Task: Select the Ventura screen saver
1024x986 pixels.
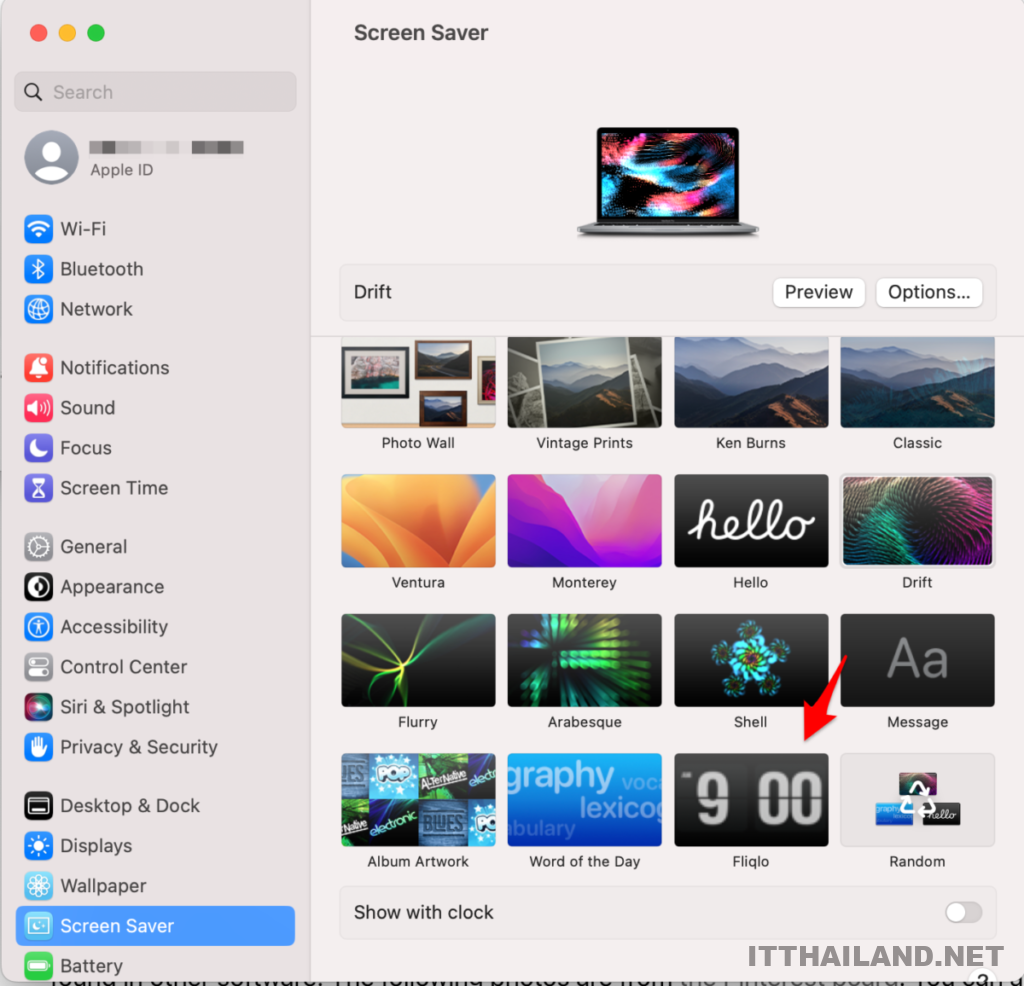Action: pyautogui.click(x=418, y=520)
